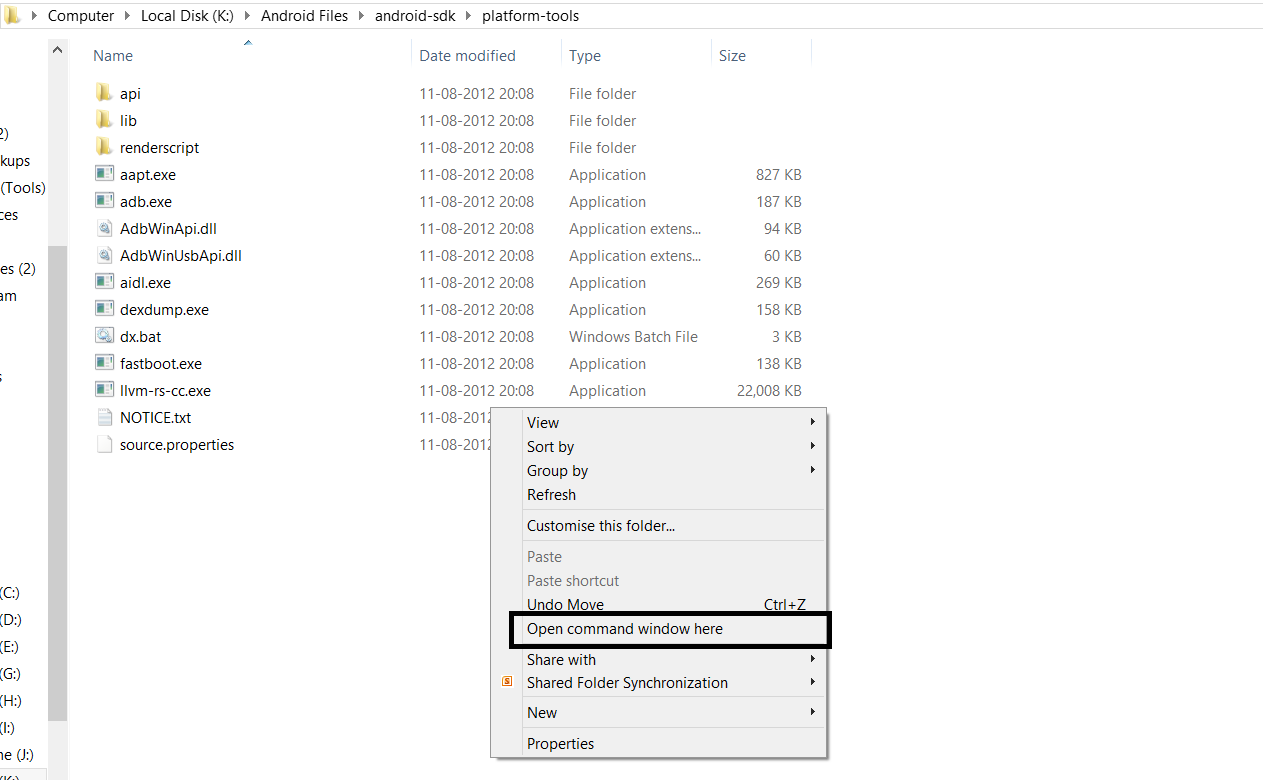Select the dexdump.exe application icon
This screenshot has width=1263, height=780.
[x=105, y=309]
